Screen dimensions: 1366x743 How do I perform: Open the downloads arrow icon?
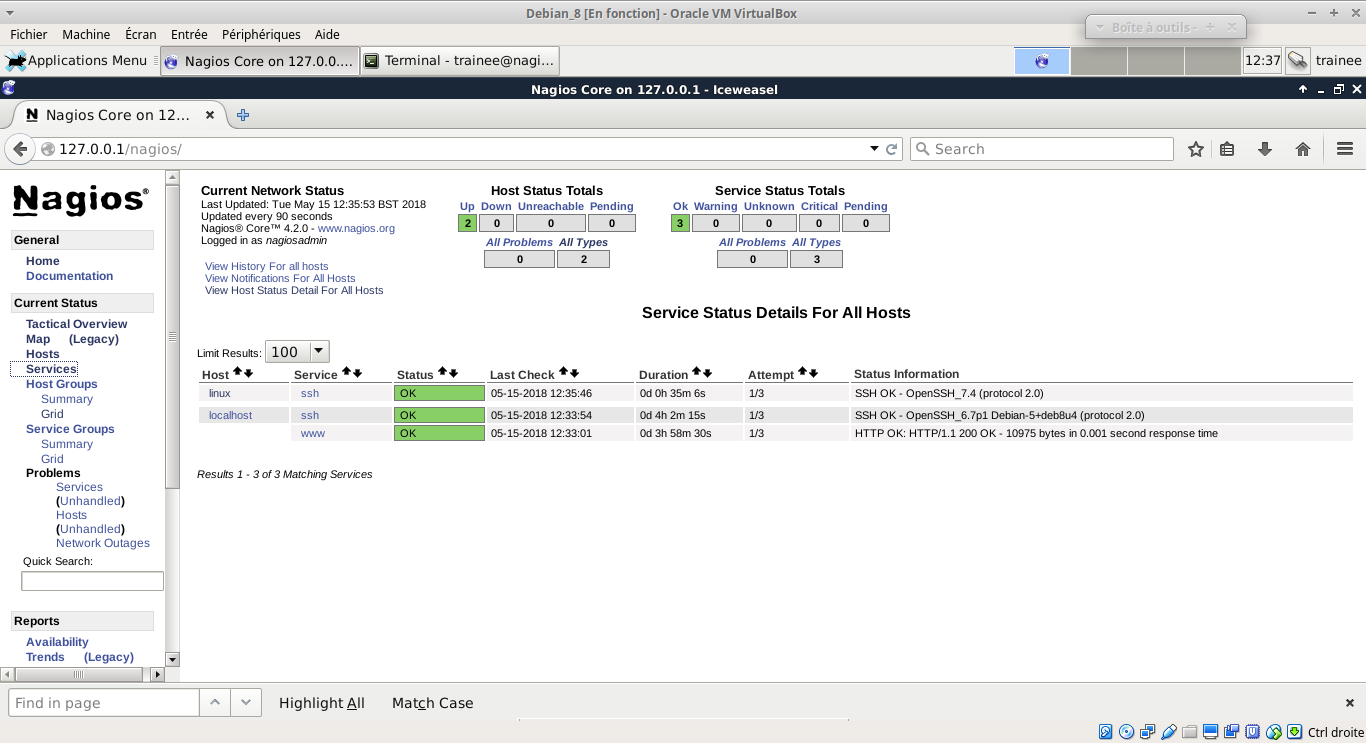click(1265, 149)
